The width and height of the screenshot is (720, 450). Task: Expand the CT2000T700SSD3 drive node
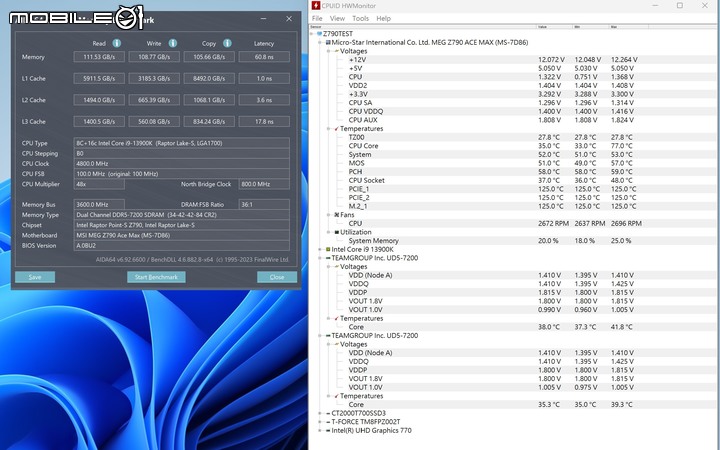(320, 413)
